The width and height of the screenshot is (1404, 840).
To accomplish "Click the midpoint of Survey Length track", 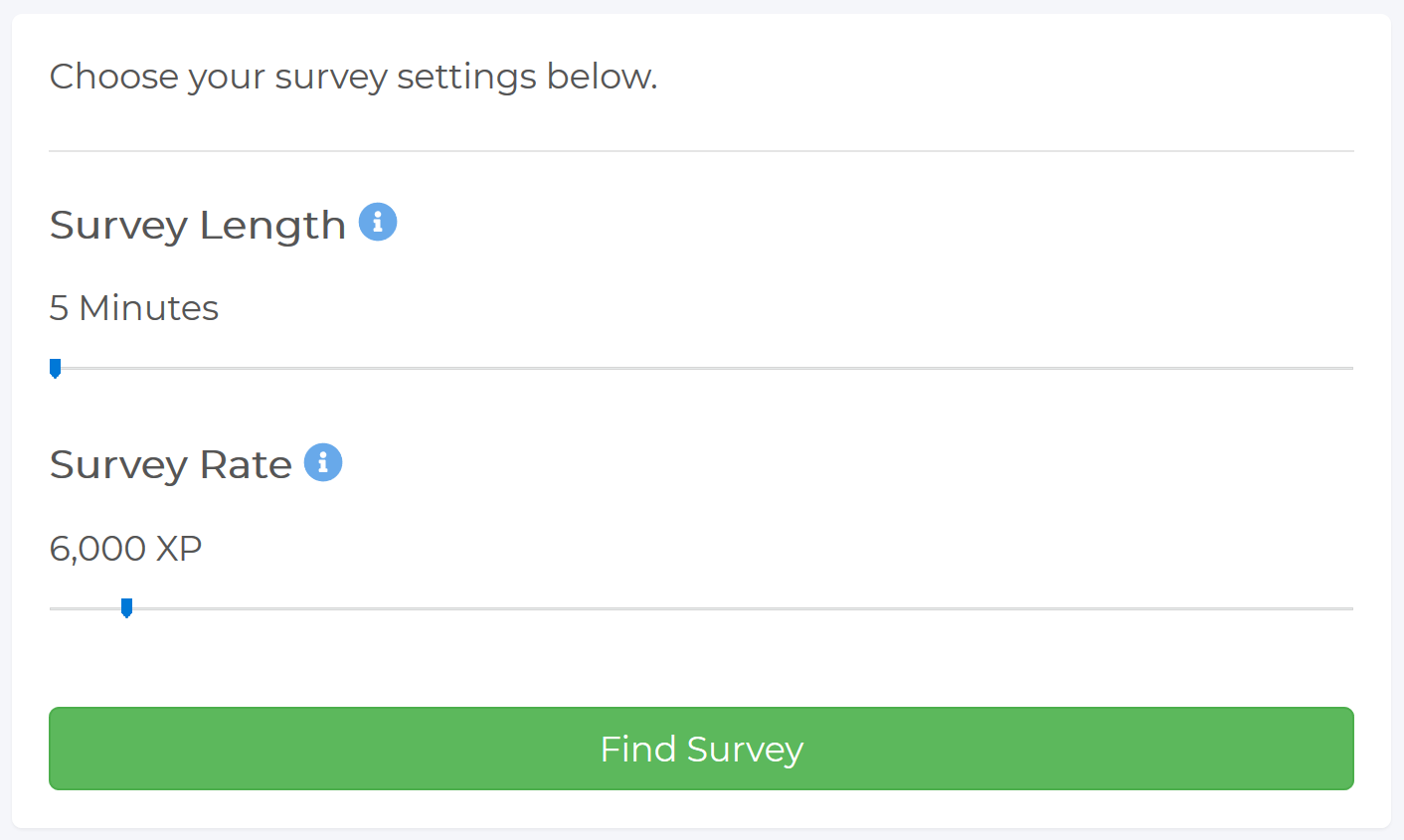I will pos(702,369).
